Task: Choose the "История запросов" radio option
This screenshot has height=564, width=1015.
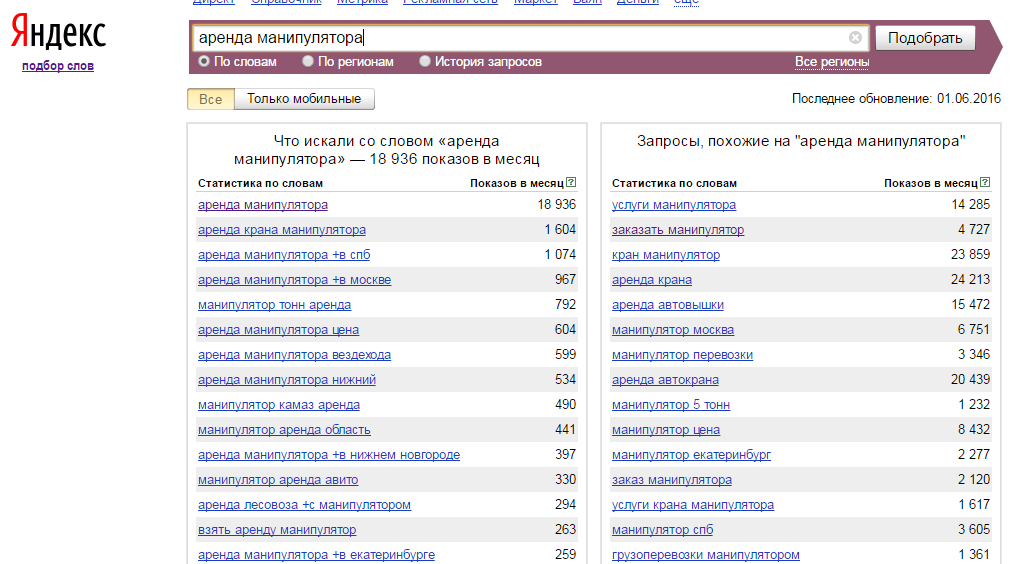Action: tap(425, 62)
